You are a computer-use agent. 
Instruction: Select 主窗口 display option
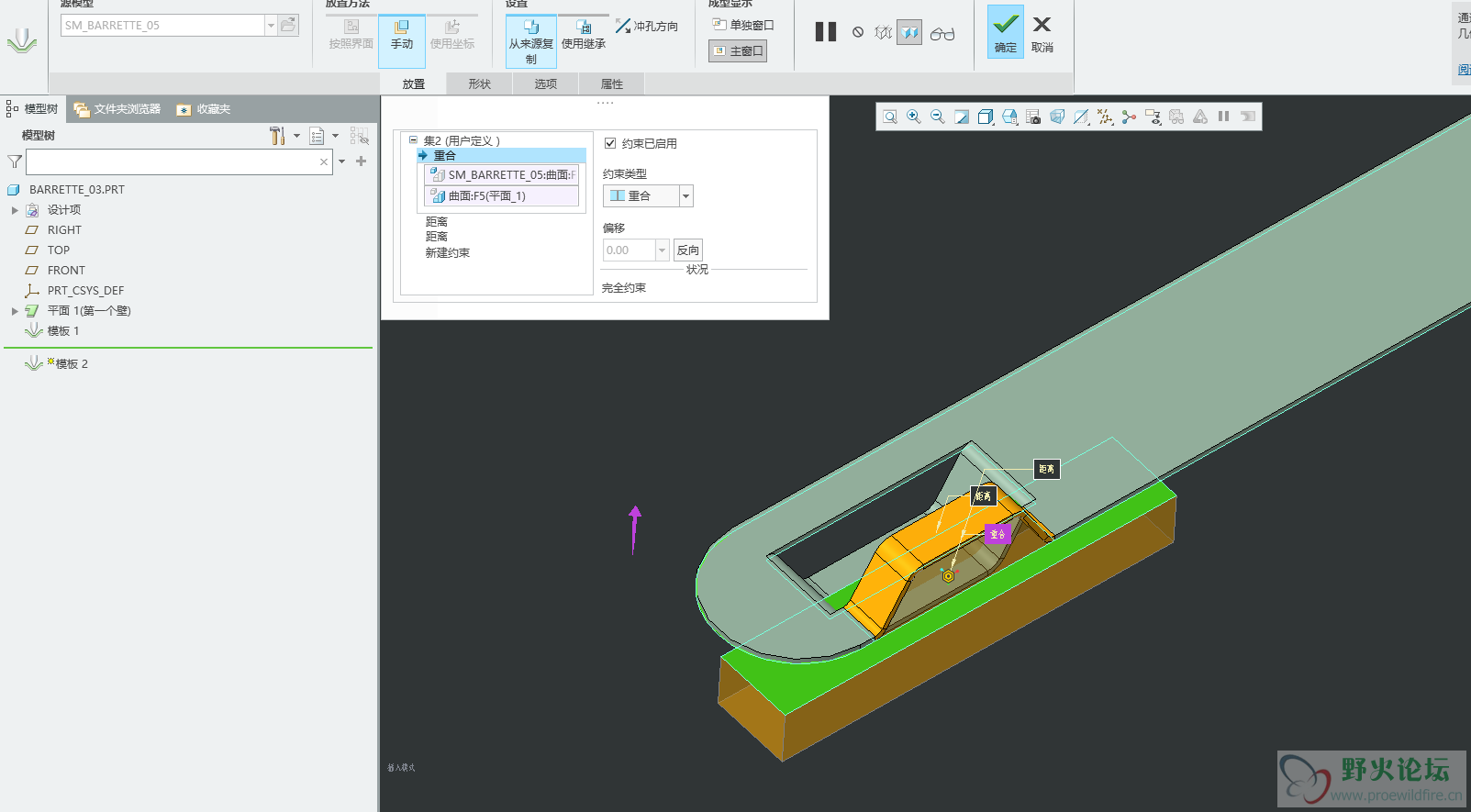(x=738, y=51)
